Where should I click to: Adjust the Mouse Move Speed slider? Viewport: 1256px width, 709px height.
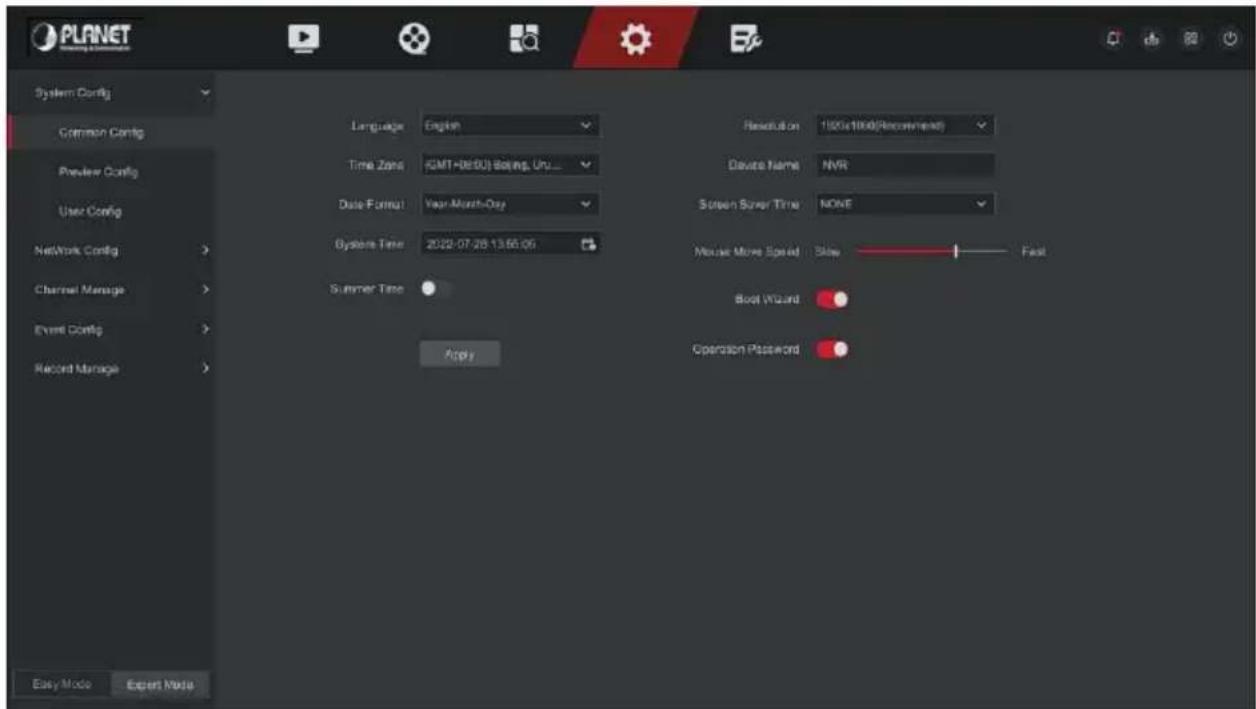click(931, 253)
